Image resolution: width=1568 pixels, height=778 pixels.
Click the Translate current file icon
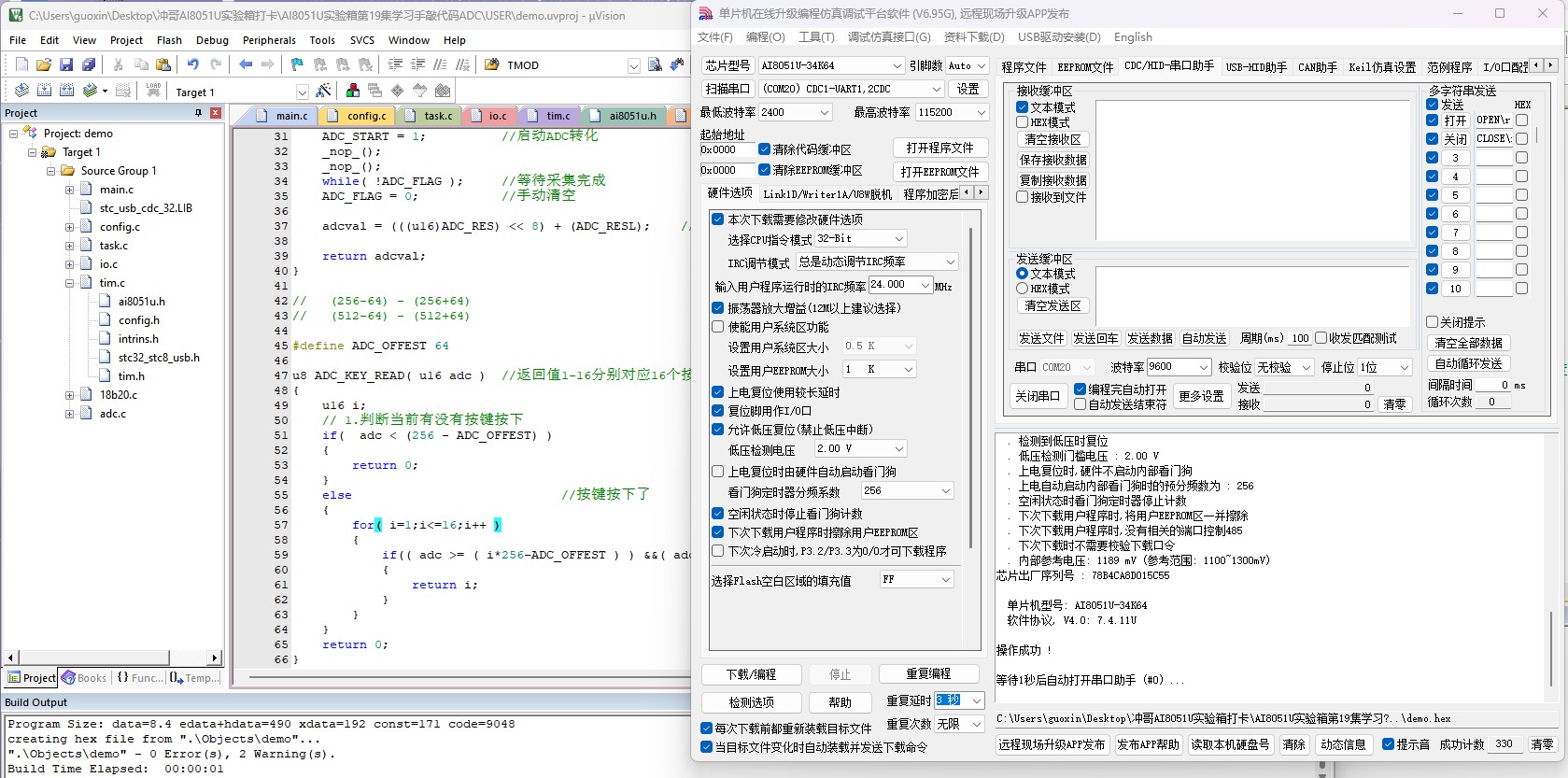tap(21, 91)
